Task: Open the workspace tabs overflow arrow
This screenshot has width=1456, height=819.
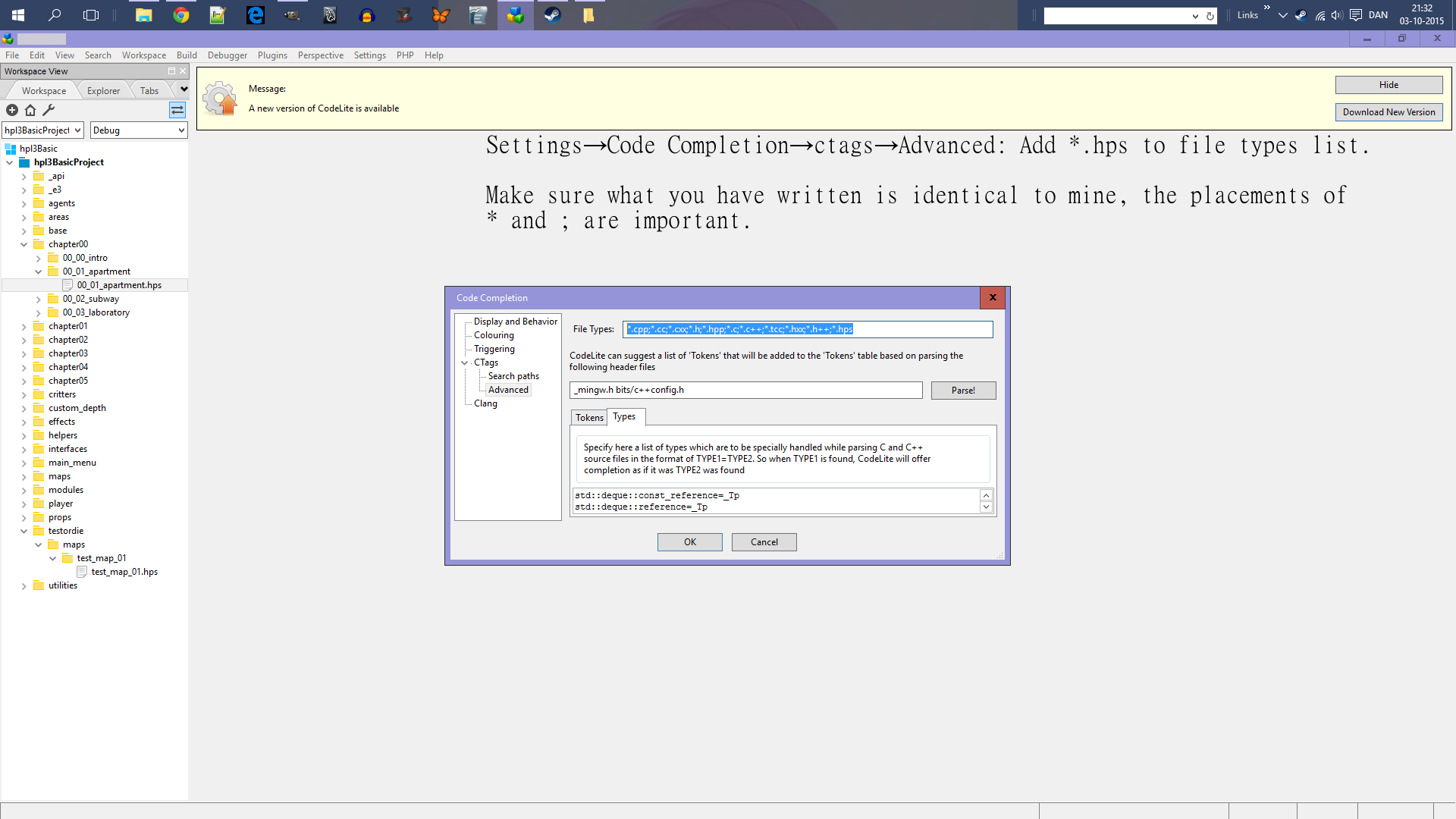Action: coord(184,89)
